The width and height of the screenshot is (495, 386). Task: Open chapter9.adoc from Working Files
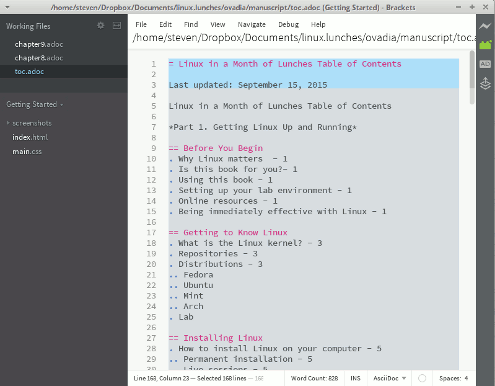coord(39,44)
